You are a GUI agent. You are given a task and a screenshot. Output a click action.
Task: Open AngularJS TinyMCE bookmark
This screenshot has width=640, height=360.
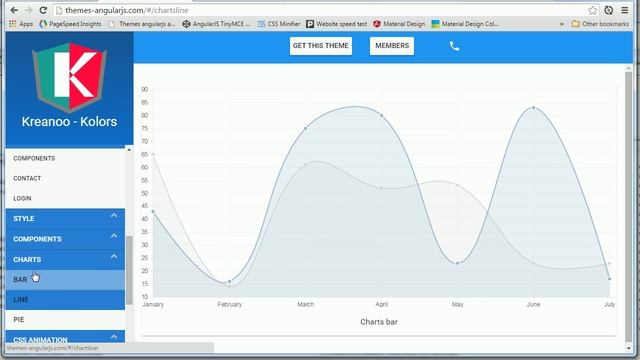(216, 24)
